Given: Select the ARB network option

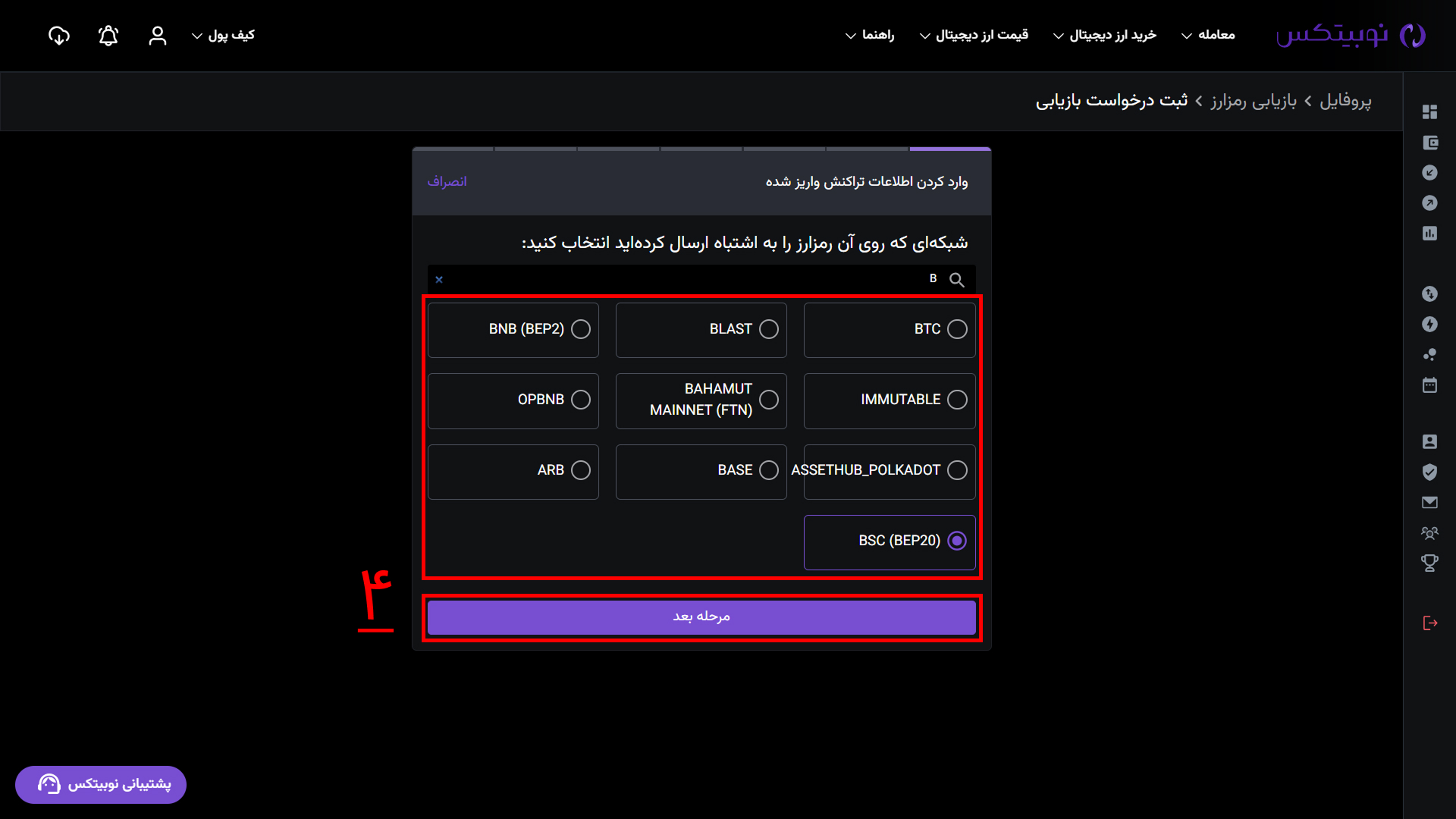Looking at the screenshot, I should 513,472.
